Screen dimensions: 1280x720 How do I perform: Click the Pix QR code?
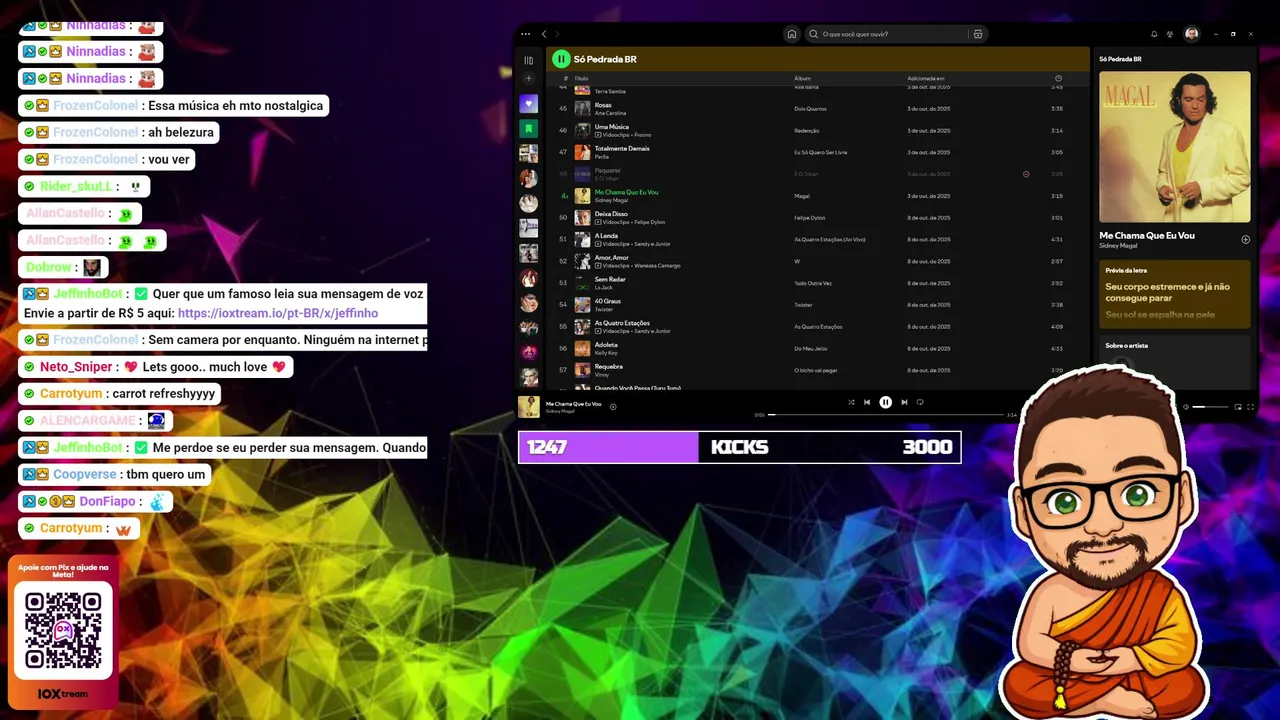point(63,631)
